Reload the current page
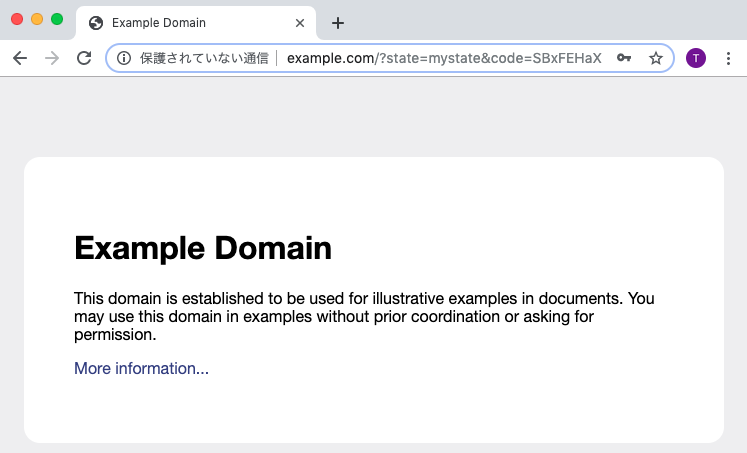The height and width of the screenshot is (453, 747). tap(84, 59)
